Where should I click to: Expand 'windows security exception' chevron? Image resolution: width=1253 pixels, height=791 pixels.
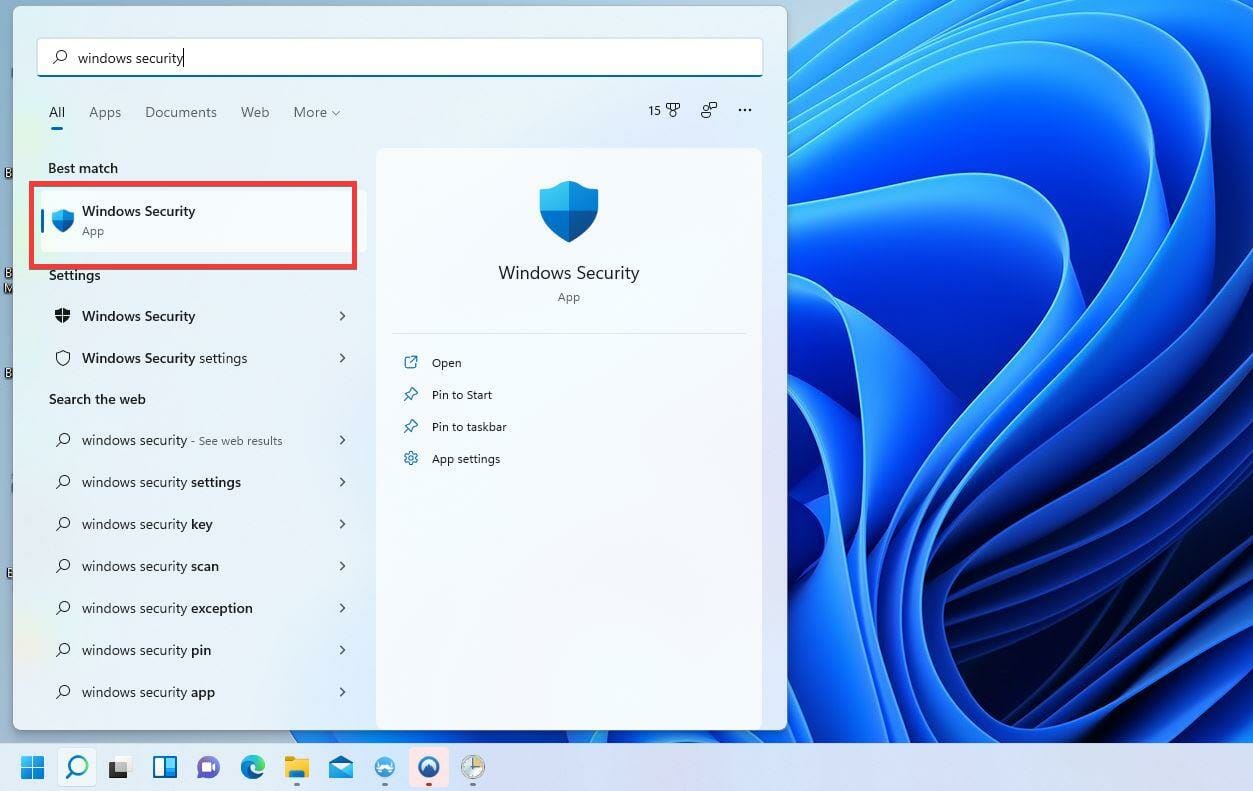tap(342, 608)
